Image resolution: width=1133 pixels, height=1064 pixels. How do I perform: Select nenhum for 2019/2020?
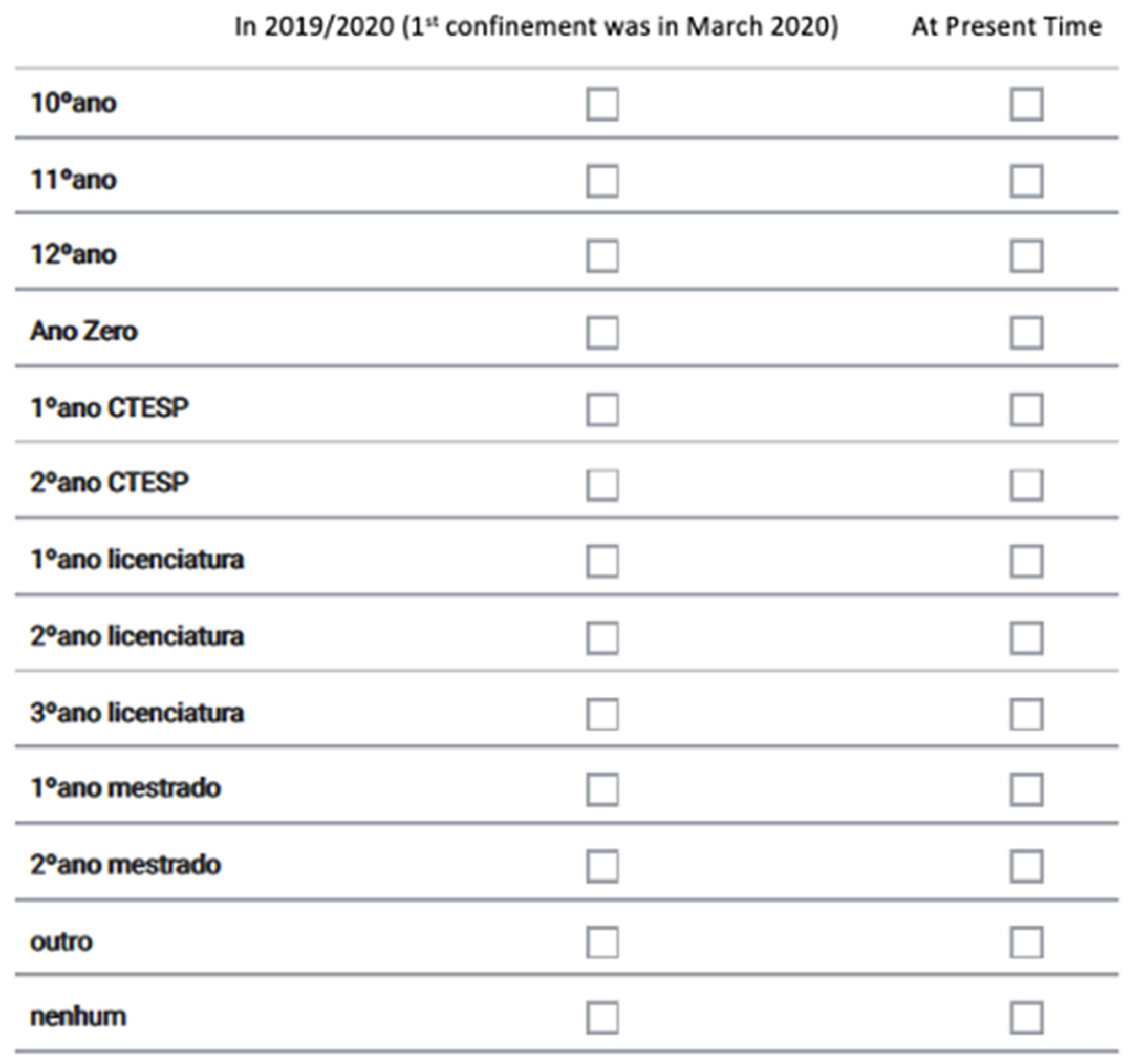[602, 1017]
